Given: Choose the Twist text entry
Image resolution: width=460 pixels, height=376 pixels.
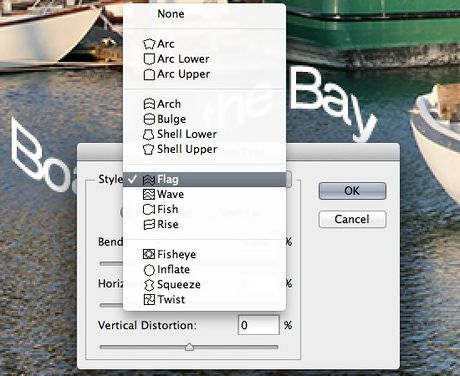Looking at the screenshot, I should pos(171,299).
